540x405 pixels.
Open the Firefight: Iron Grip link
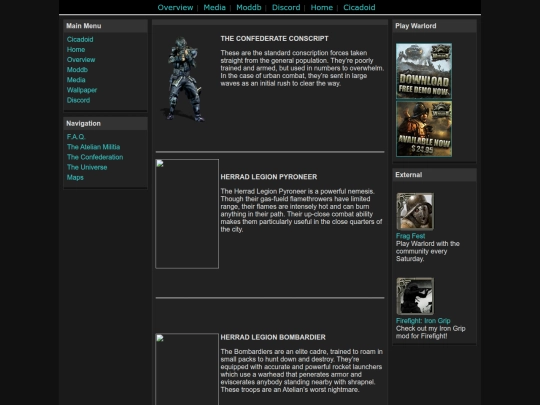point(423,321)
